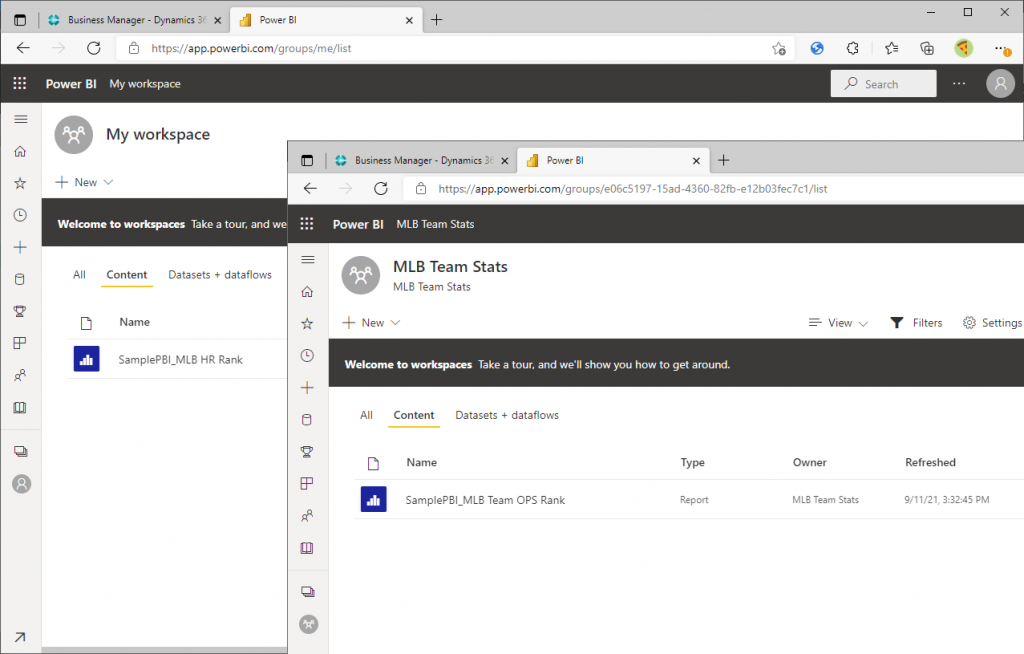Viewport: 1024px width, 654px height.
Task: Expand New dropdown in MLB Team Stats window
Action: 372,323
